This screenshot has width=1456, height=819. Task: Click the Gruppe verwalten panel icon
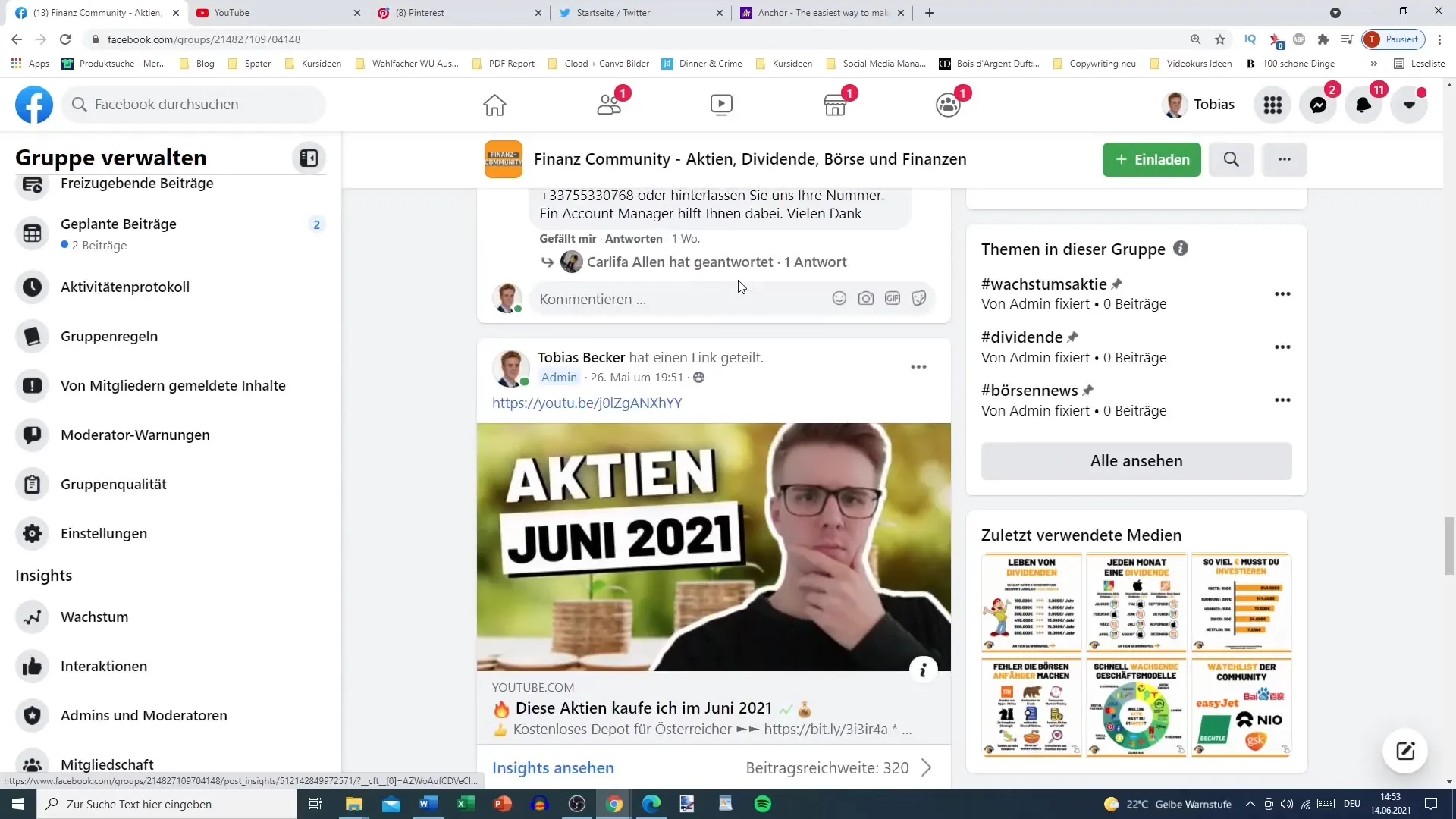click(x=311, y=158)
